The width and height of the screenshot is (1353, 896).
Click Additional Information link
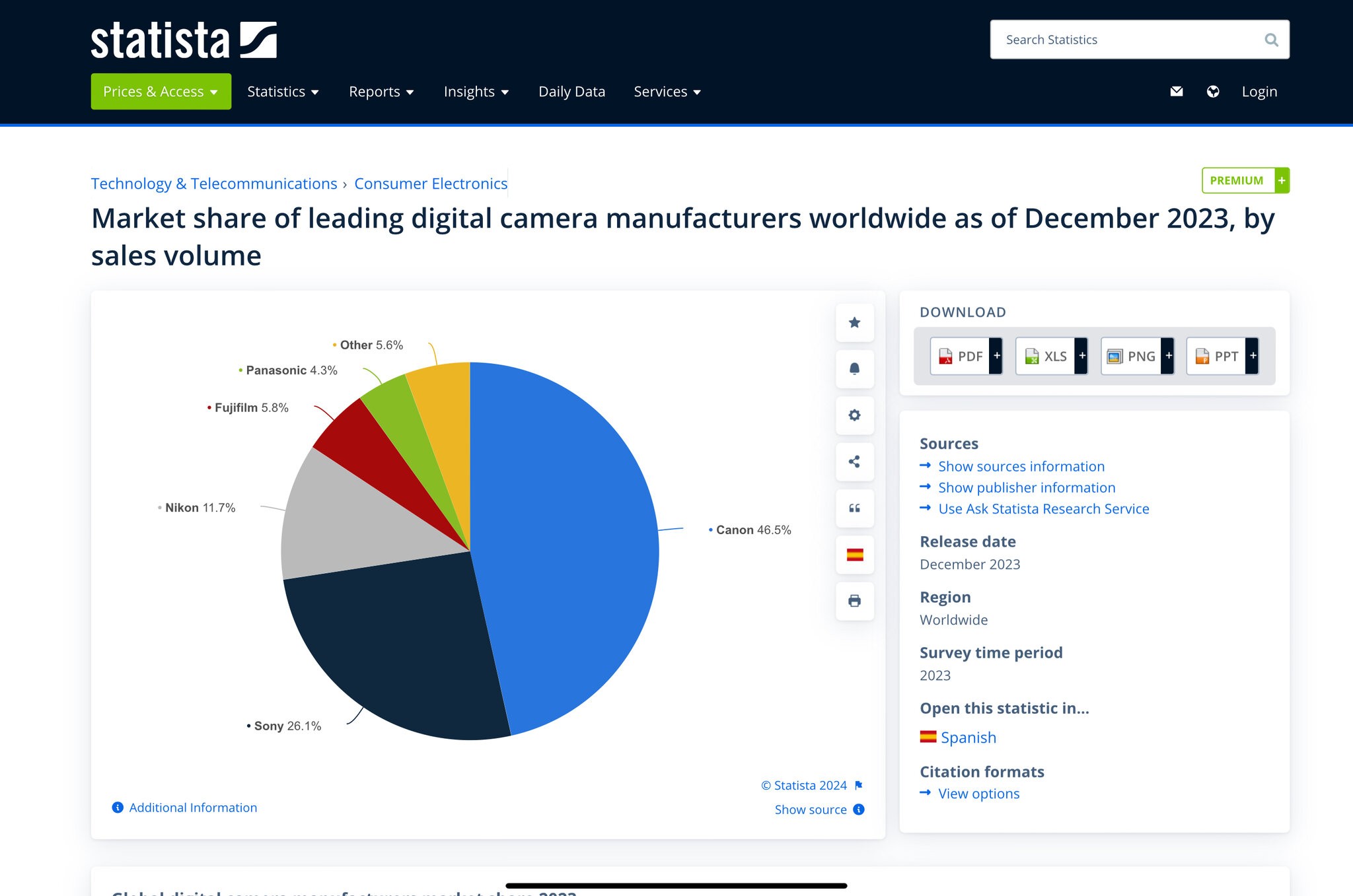(x=193, y=808)
